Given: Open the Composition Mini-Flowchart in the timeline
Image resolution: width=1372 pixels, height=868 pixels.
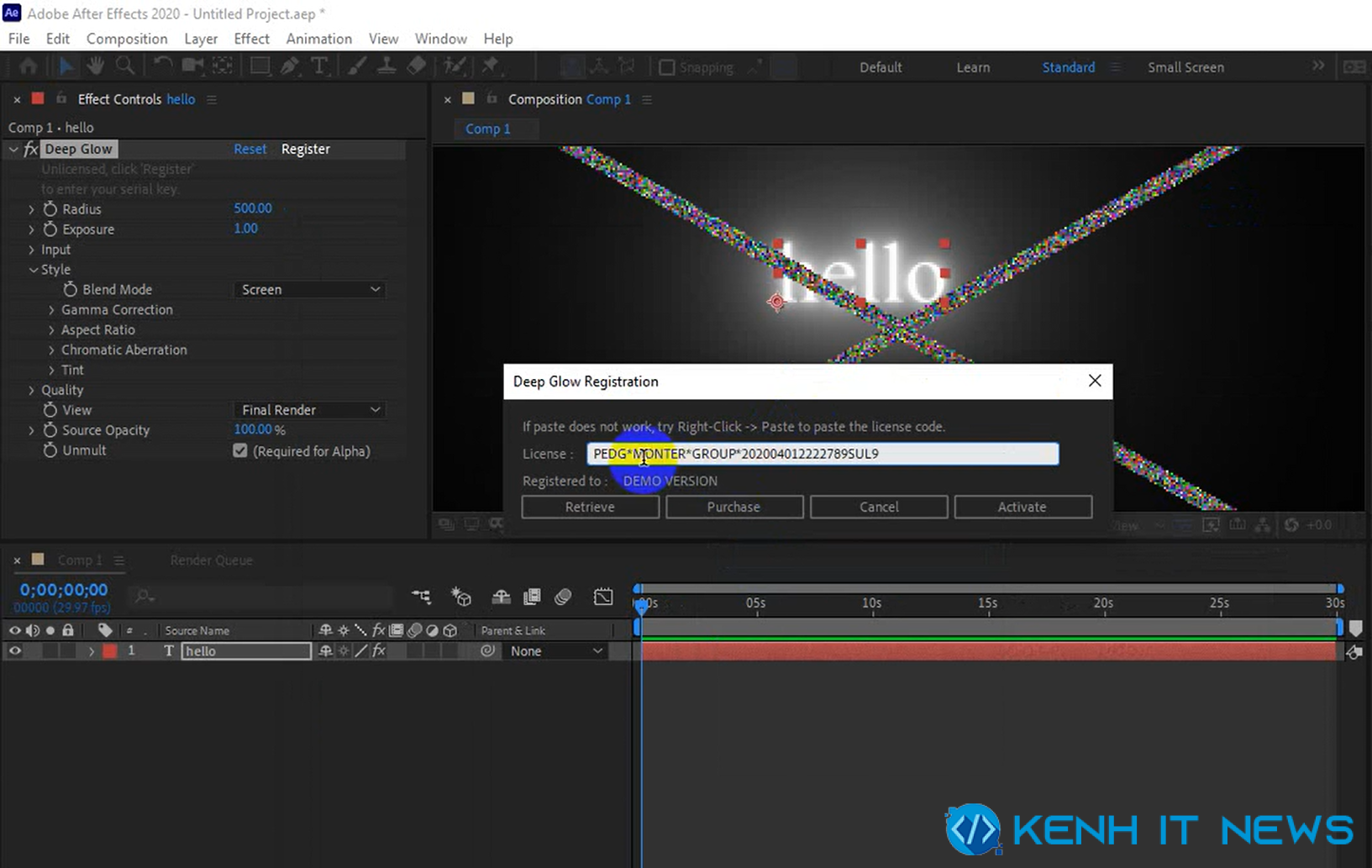Looking at the screenshot, I should pyautogui.click(x=422, y=597).
